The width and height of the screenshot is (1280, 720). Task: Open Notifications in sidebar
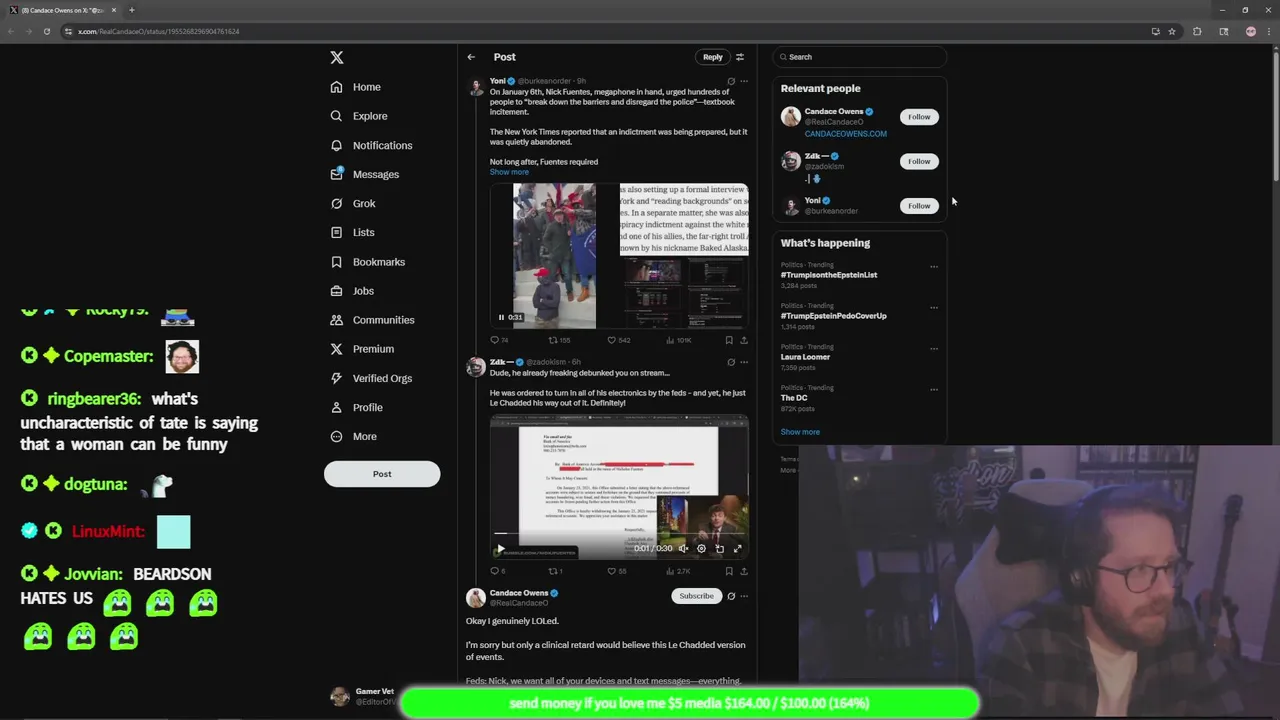coord(371,145)
